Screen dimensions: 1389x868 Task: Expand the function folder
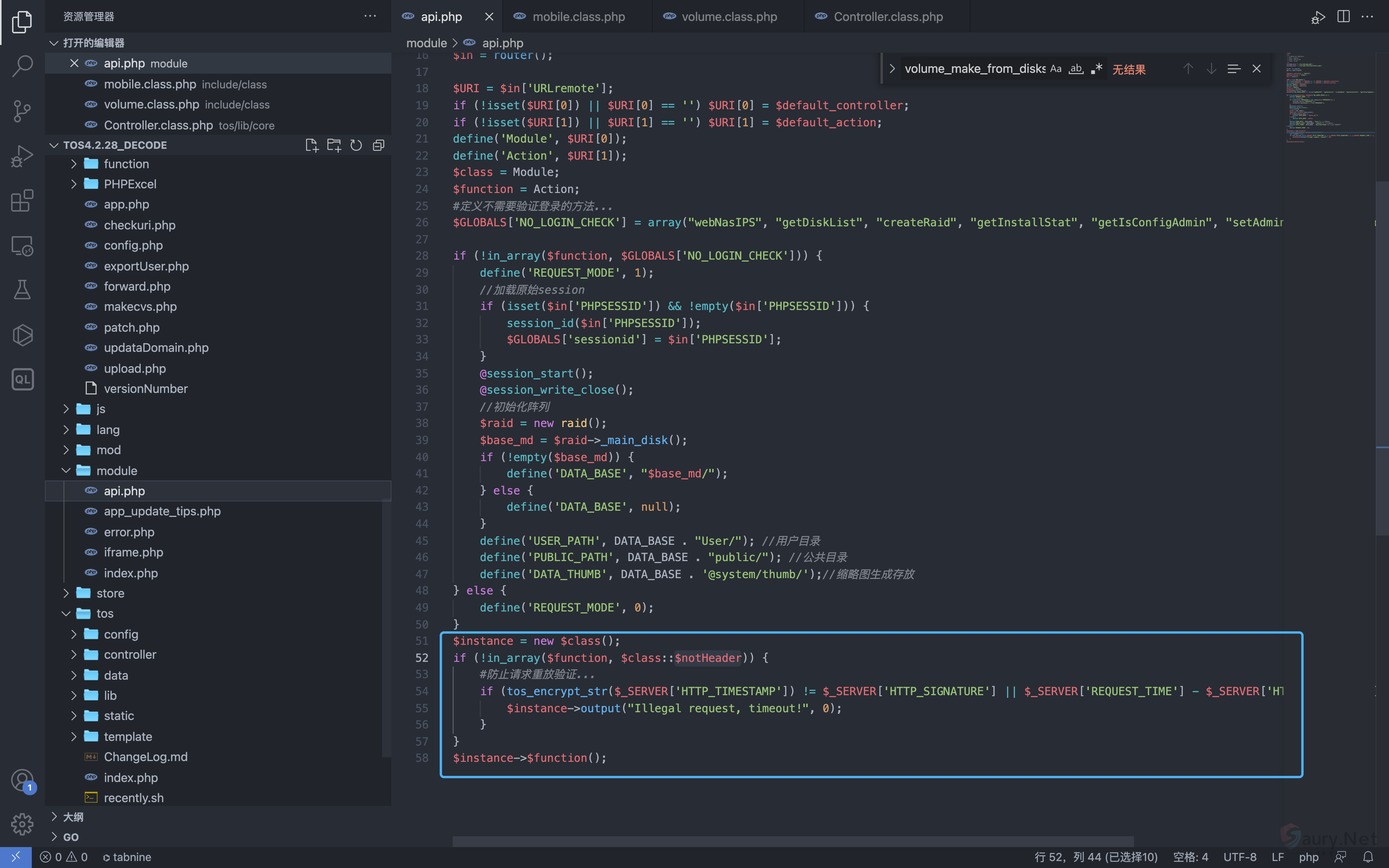click(x=126, y=164)
